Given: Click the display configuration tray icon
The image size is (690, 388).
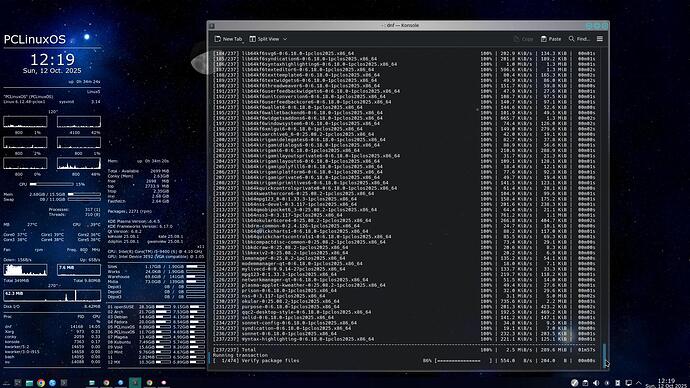Looking at the screenshot, I should pyautogui.click(x=629, y=383).
